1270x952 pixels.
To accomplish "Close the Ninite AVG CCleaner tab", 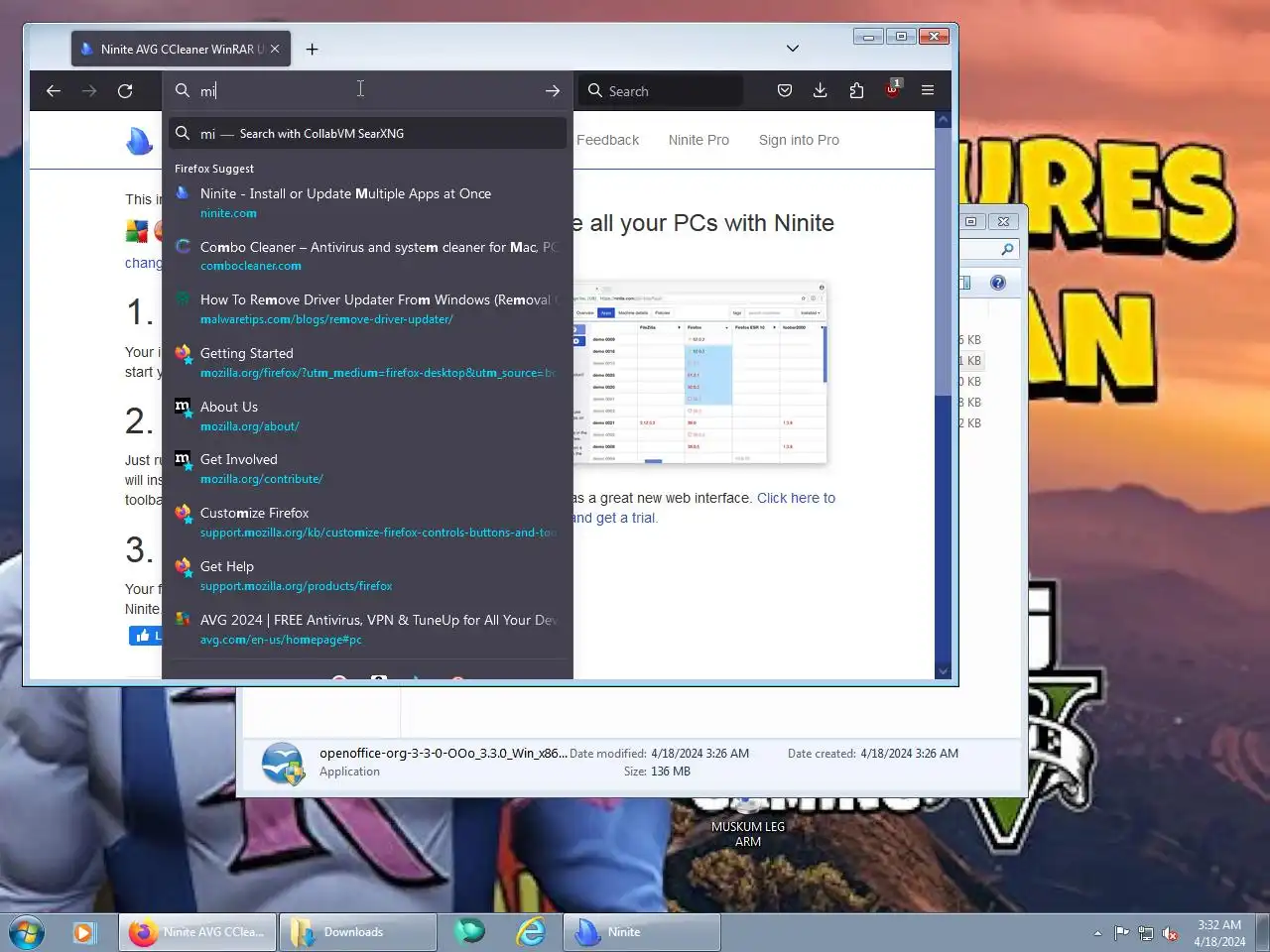I will (275, 49).
